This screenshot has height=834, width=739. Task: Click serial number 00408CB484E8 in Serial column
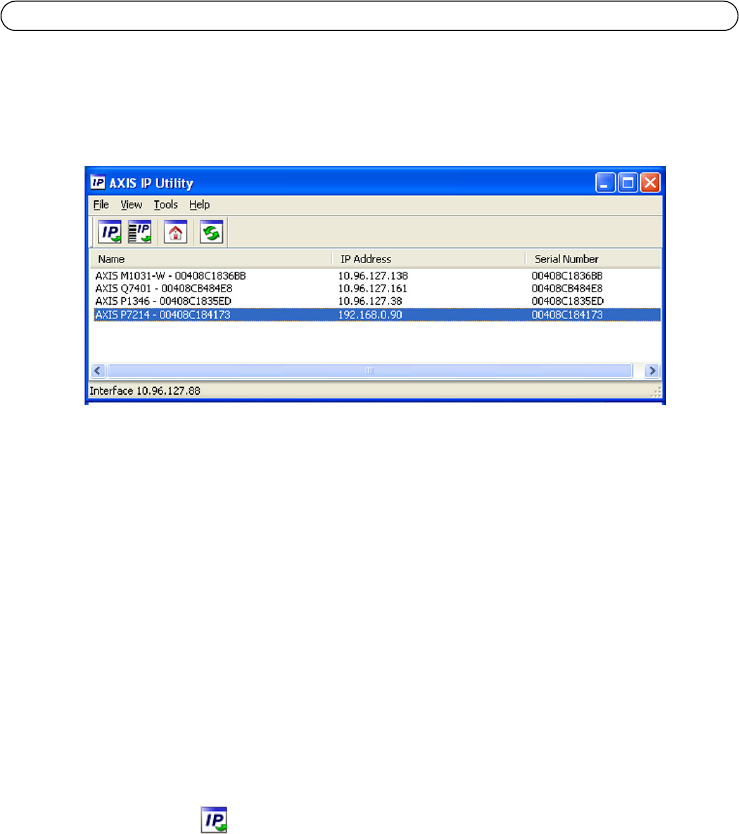[567, 289]
